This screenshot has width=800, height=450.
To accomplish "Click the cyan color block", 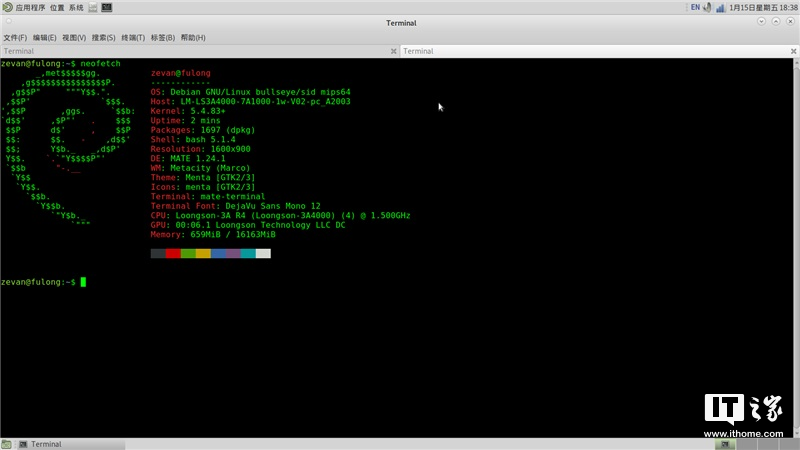I will 248,254.
